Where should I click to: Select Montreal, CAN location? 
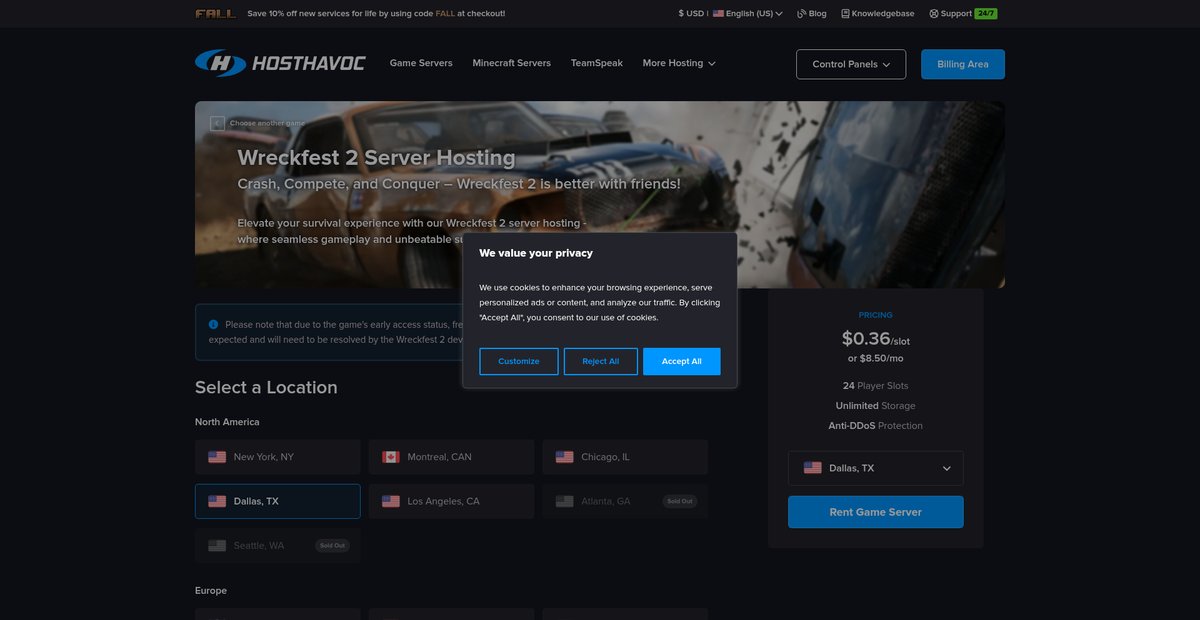click(451, 457)
